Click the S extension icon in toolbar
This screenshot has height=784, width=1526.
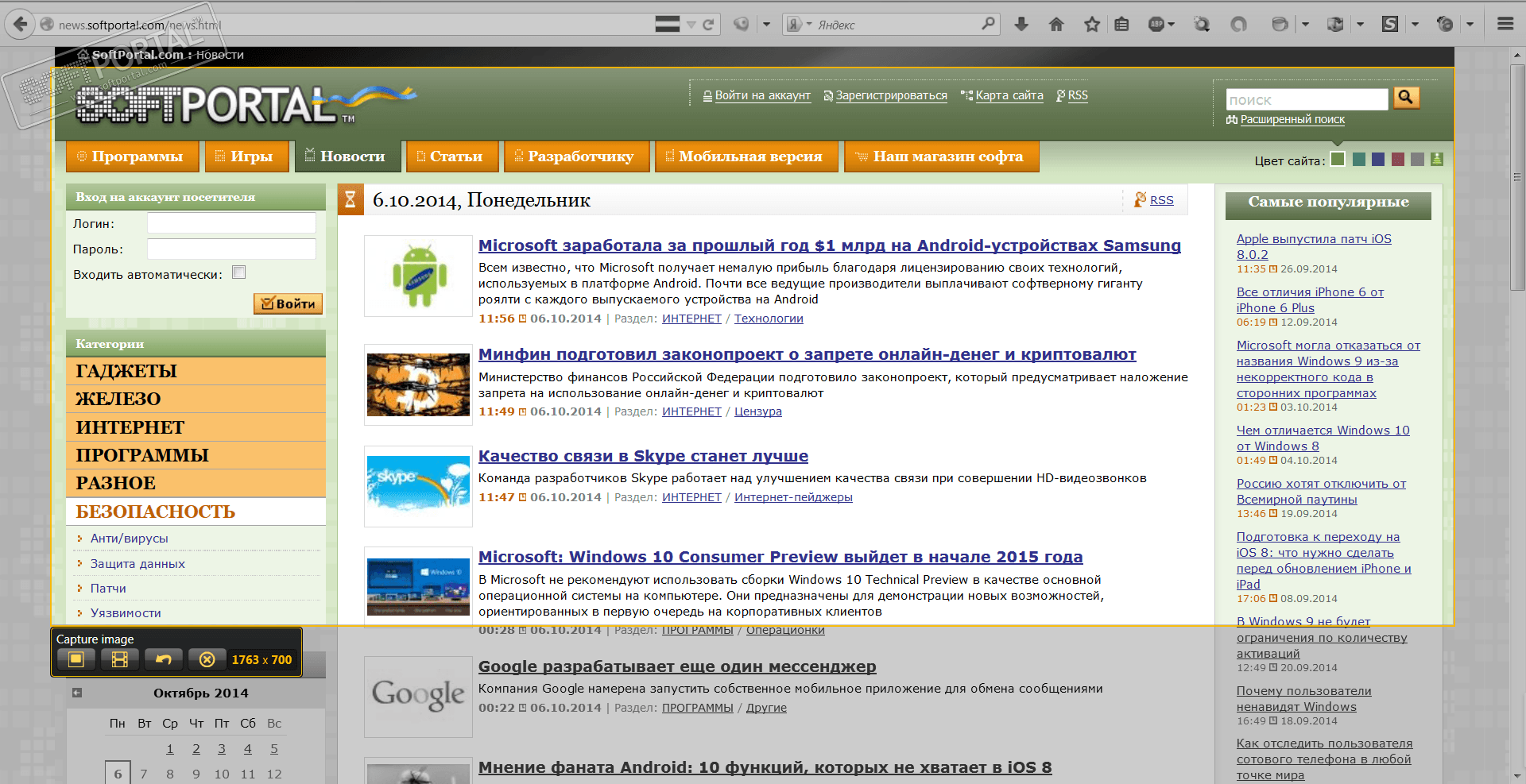tap(1390, 25)
